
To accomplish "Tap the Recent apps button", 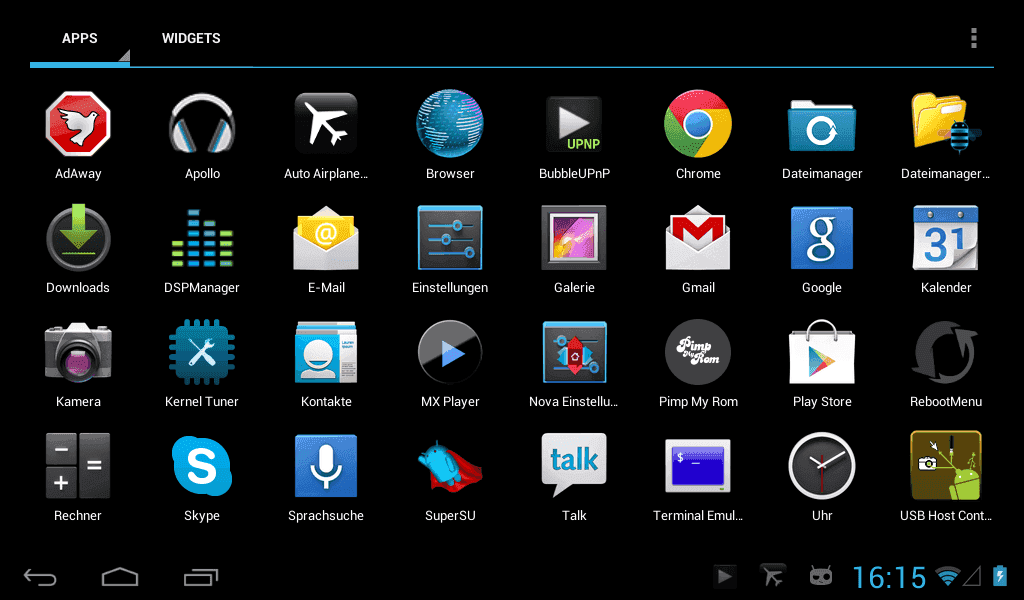I will [x=200, y=577].
